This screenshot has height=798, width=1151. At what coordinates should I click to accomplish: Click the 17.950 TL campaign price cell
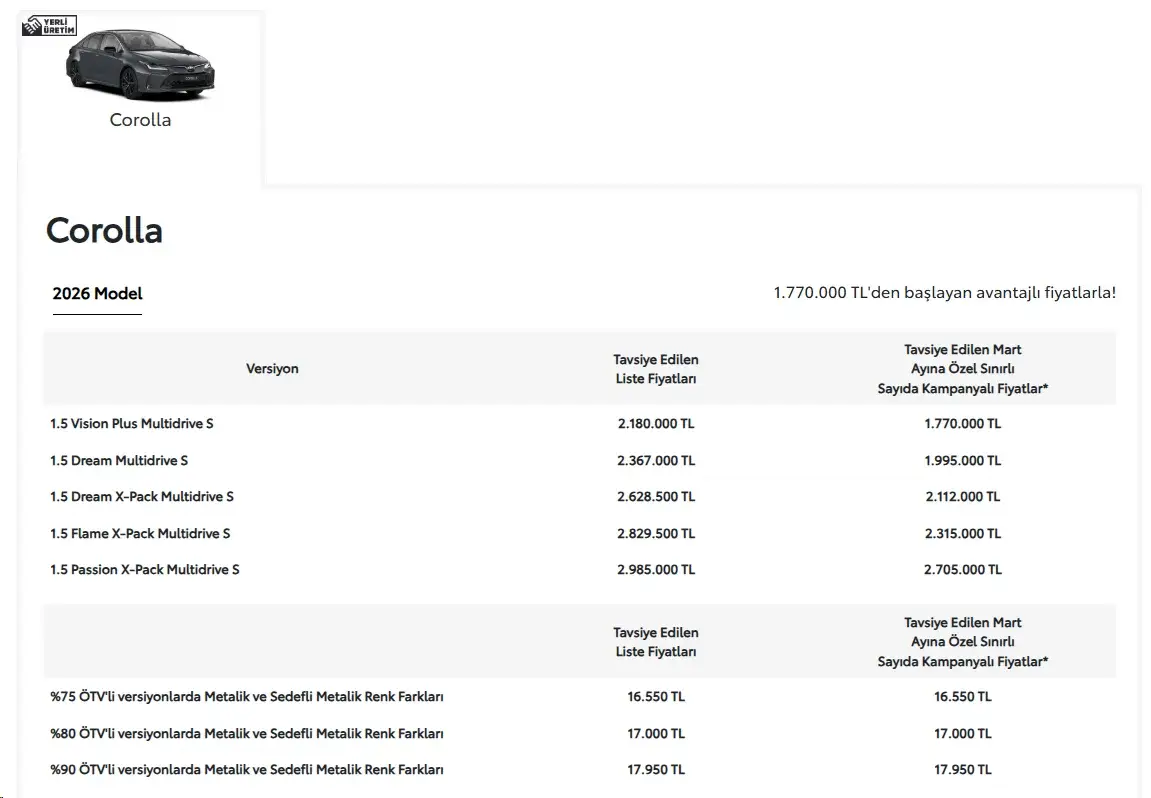962,769
